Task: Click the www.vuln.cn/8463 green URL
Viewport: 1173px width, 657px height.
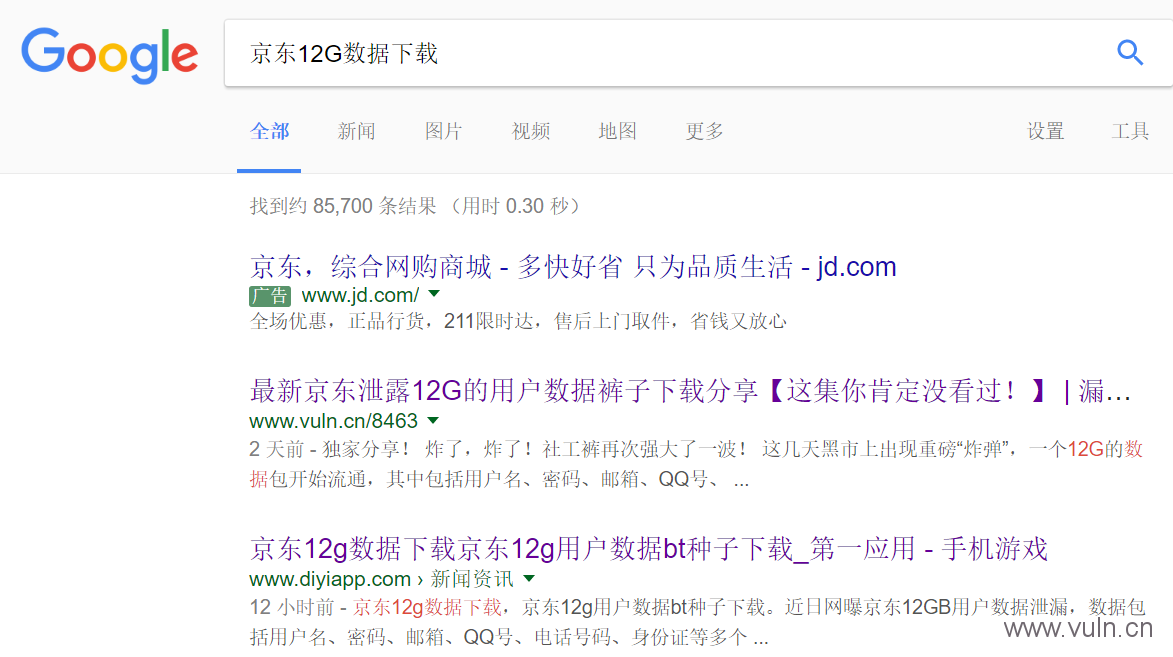Action: click(333, 421)
